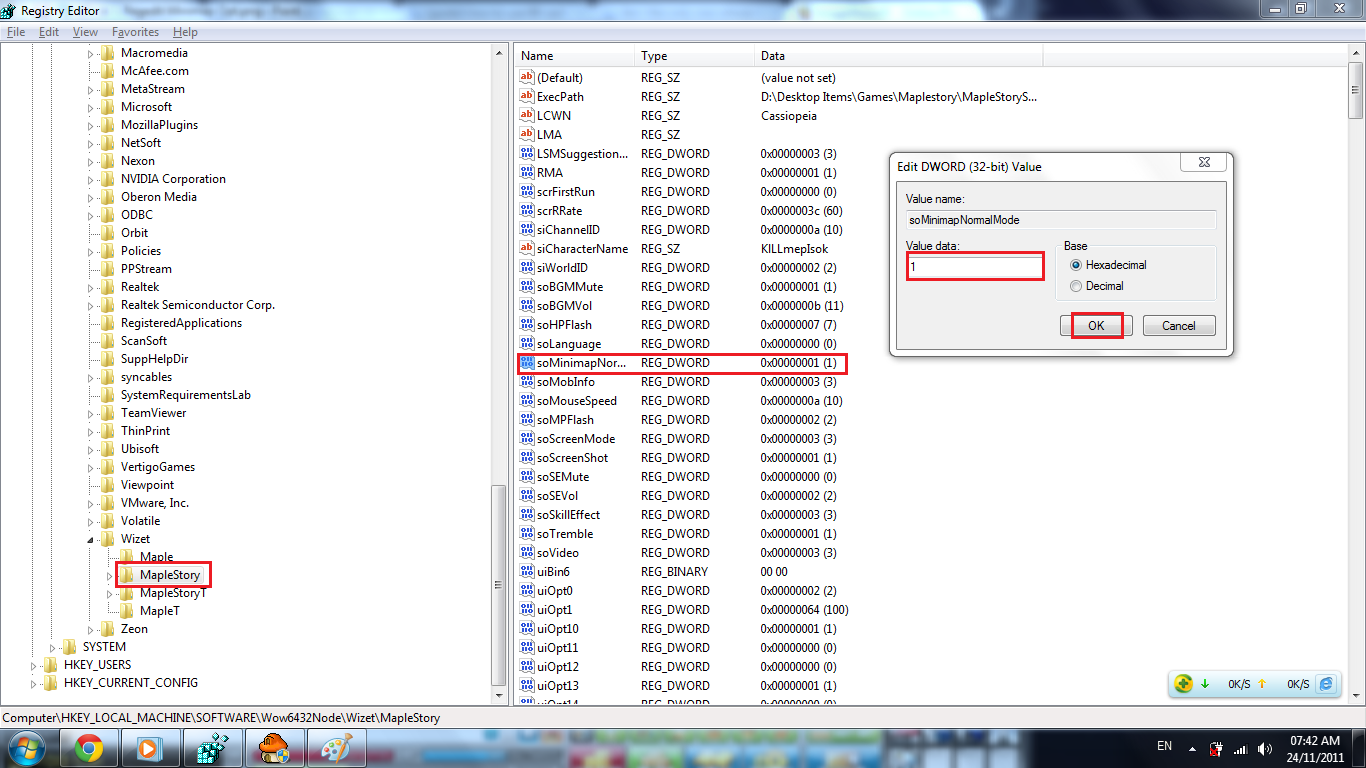The width and height of the screenshot is (1366, 768).
Task: Click the KILLmepIsok data cell
Action: click(794, 249)
